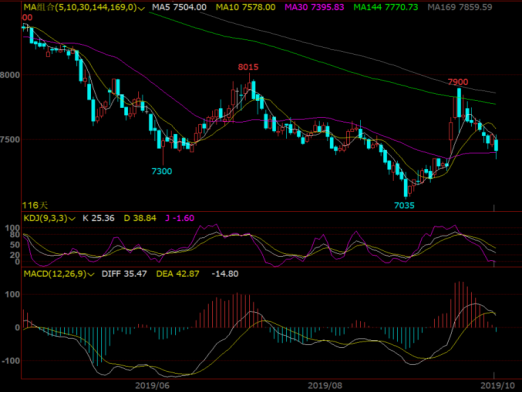
Task: Click the MA10 7578.00 value label
Action: 245,7
